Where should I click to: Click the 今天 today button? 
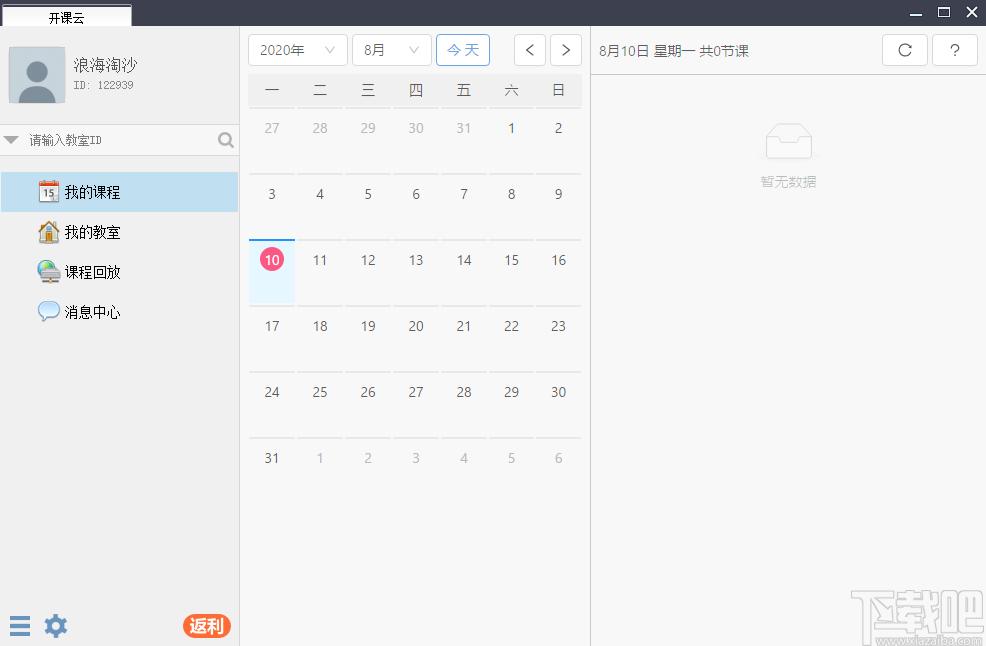point(463,50)
